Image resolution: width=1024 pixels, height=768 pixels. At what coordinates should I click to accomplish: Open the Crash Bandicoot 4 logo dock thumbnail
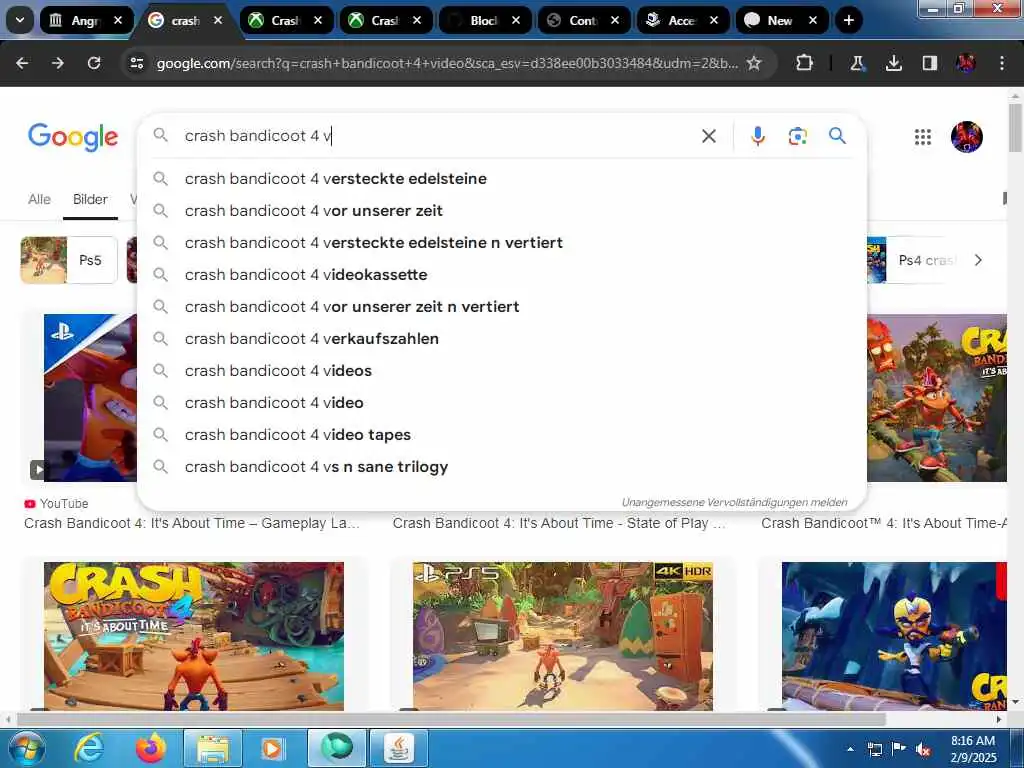pos(194,636)
